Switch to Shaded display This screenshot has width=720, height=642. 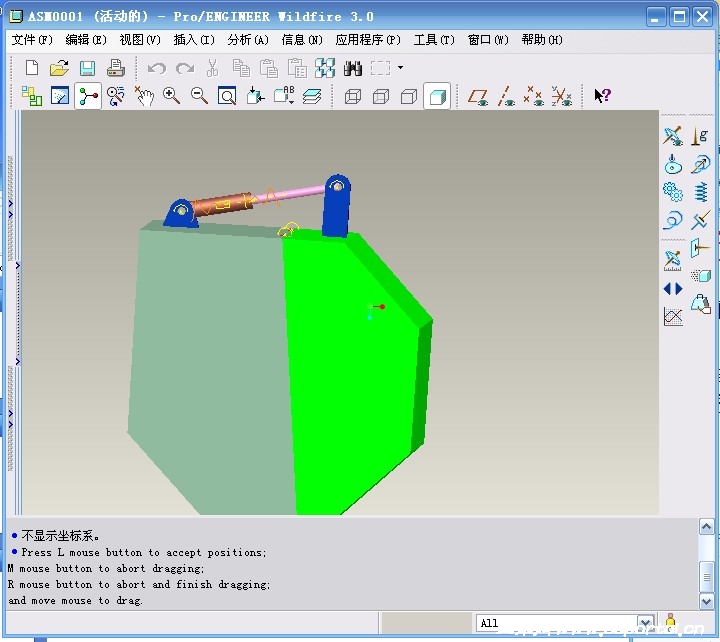(437, 96)
